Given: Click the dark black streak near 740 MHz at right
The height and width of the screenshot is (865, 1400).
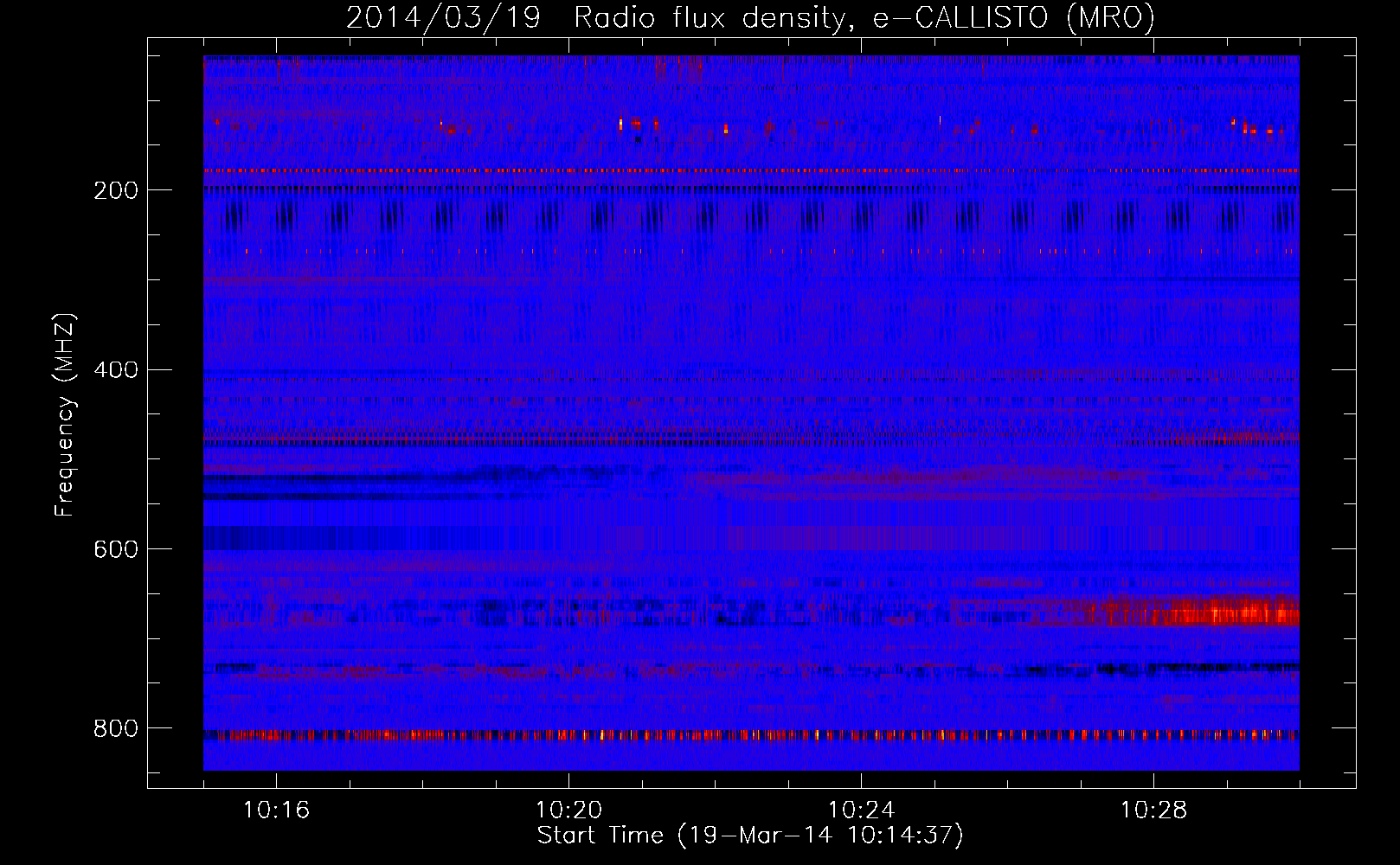Looking at the screenshot, I should [1198, 668].
